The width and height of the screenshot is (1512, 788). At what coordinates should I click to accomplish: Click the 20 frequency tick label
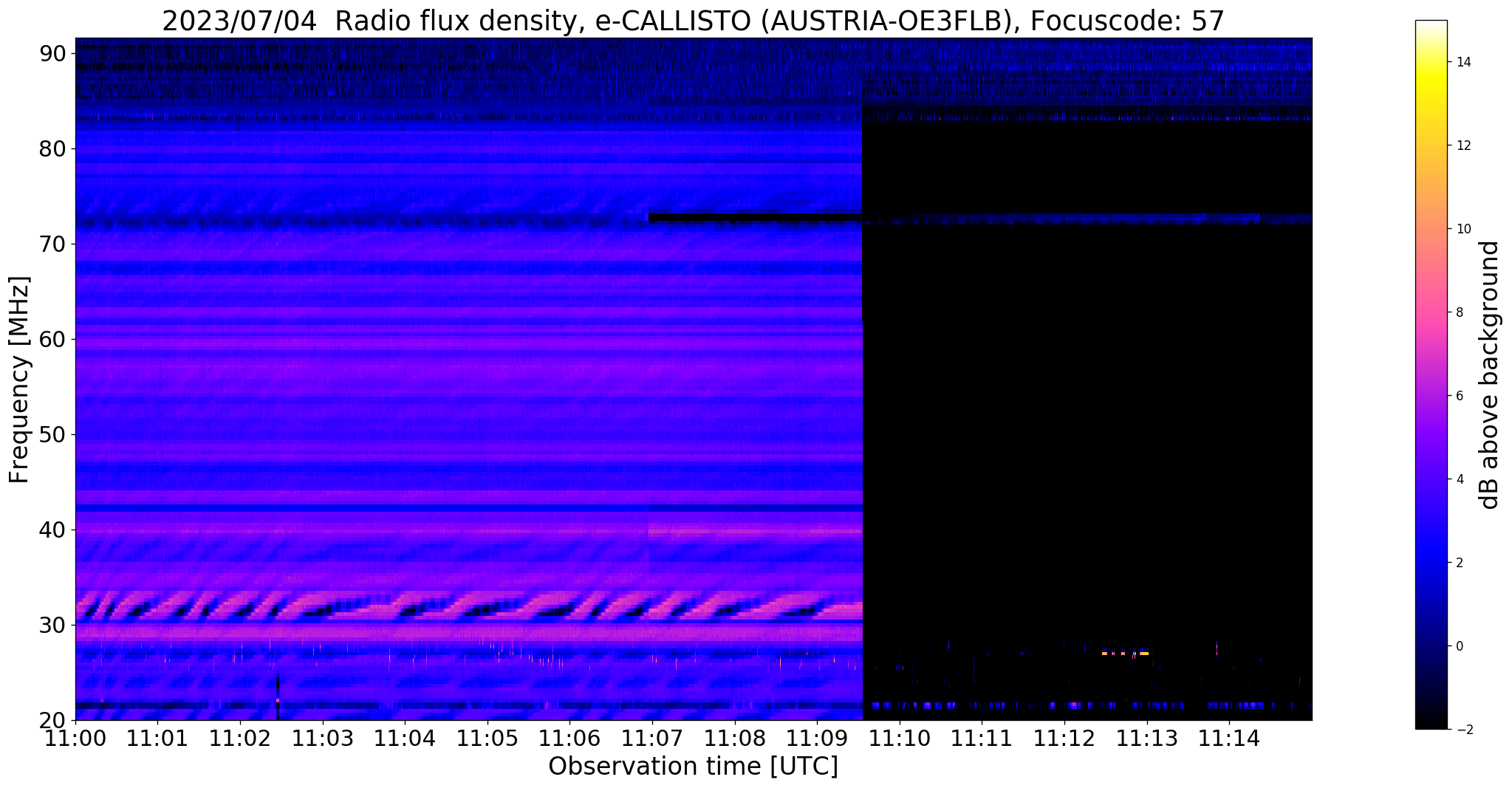[x=54, y=720]
